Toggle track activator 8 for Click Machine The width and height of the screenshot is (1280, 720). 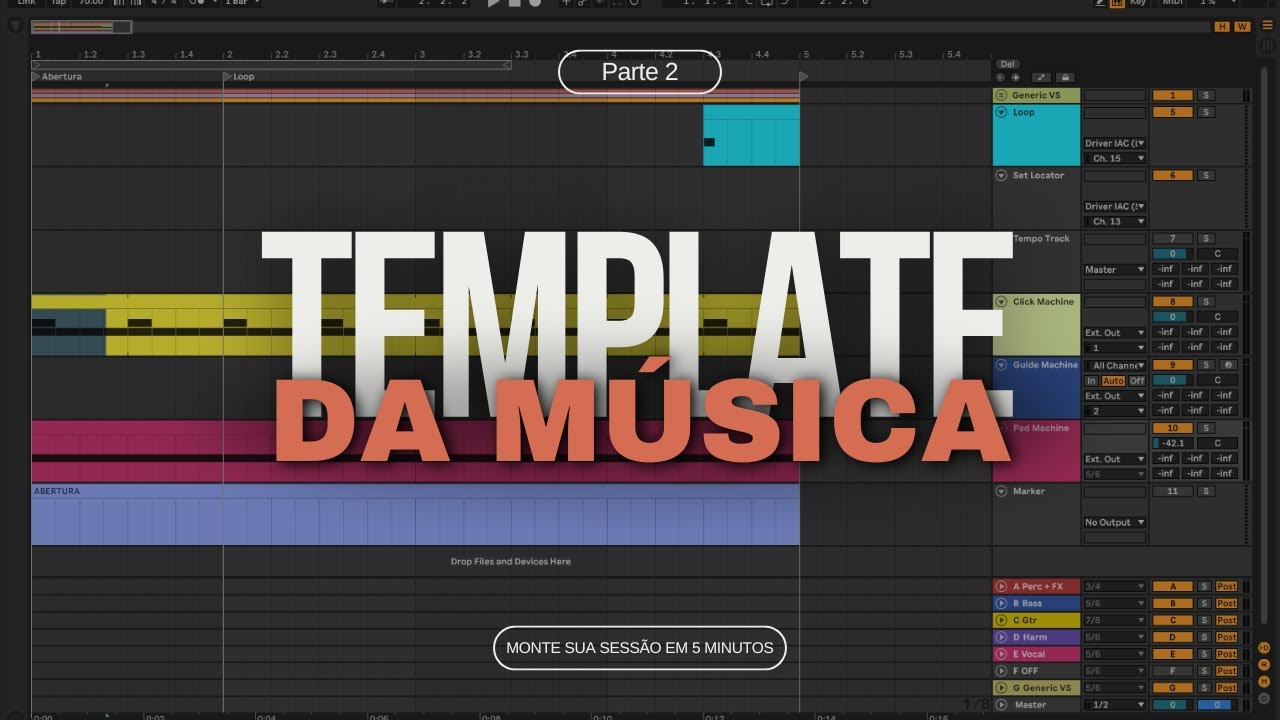coord(1173,301)
